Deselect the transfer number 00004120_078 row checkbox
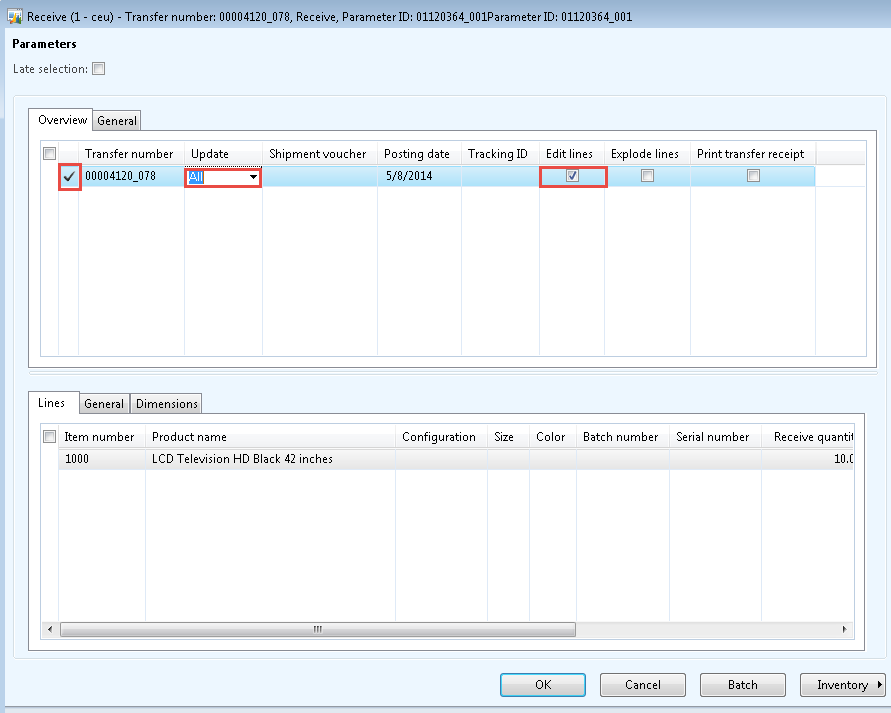 click(x=69, y=175)
